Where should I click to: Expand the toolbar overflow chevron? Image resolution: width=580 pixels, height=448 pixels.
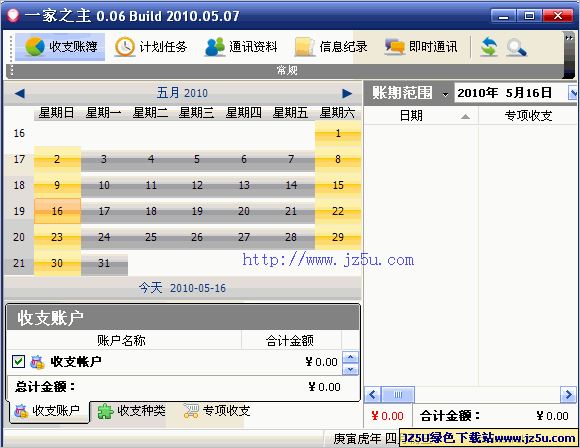click(569, 38)
